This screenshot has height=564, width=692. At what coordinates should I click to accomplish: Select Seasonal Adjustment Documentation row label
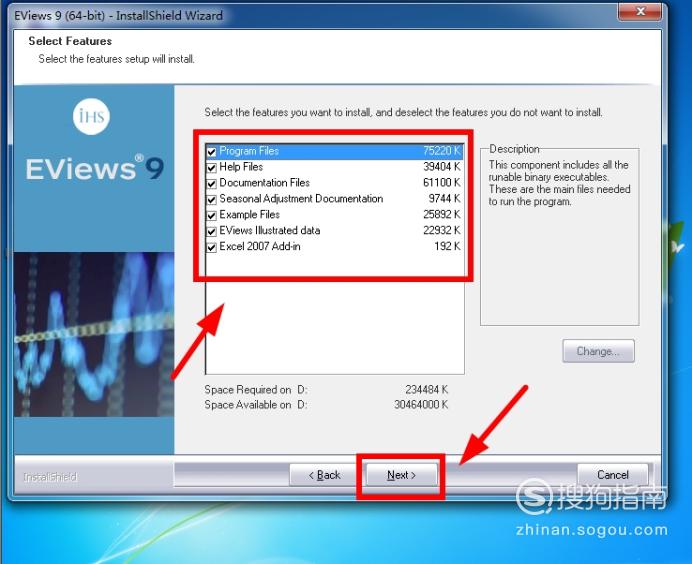tap(301, 199)
